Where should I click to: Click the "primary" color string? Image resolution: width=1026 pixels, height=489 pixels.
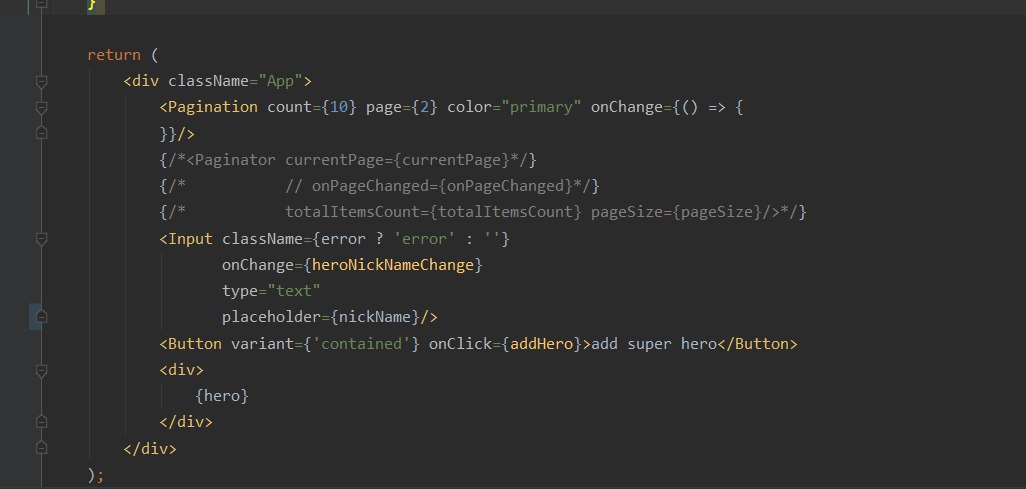pyautogui.click(x=541, y=107)
